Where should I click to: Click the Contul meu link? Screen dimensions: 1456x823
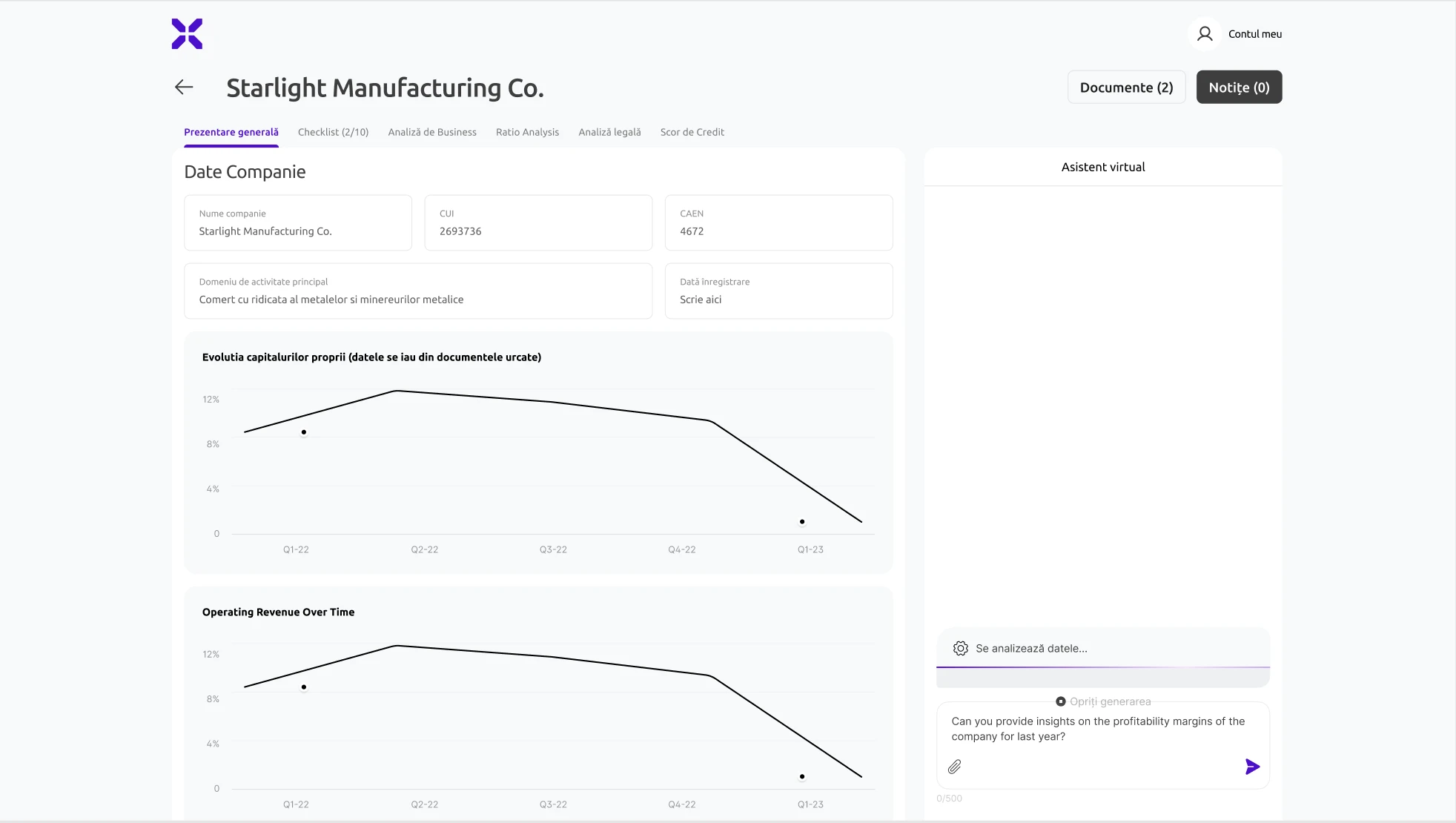(x=1254, y=34)
